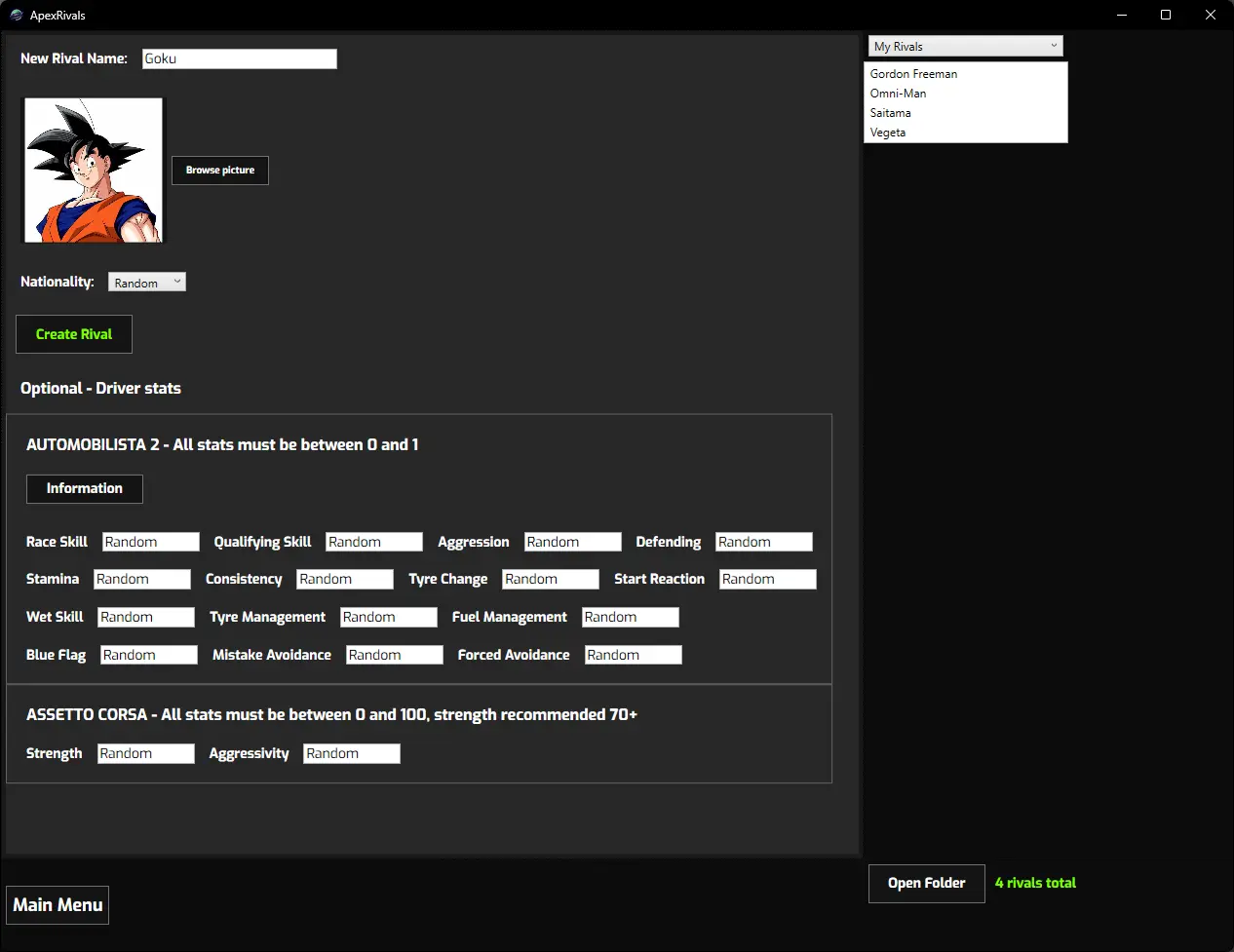Click the ApexRivals app icon in title bar
The height and width of the screenshot is (952, 1234).
(16, 15)
